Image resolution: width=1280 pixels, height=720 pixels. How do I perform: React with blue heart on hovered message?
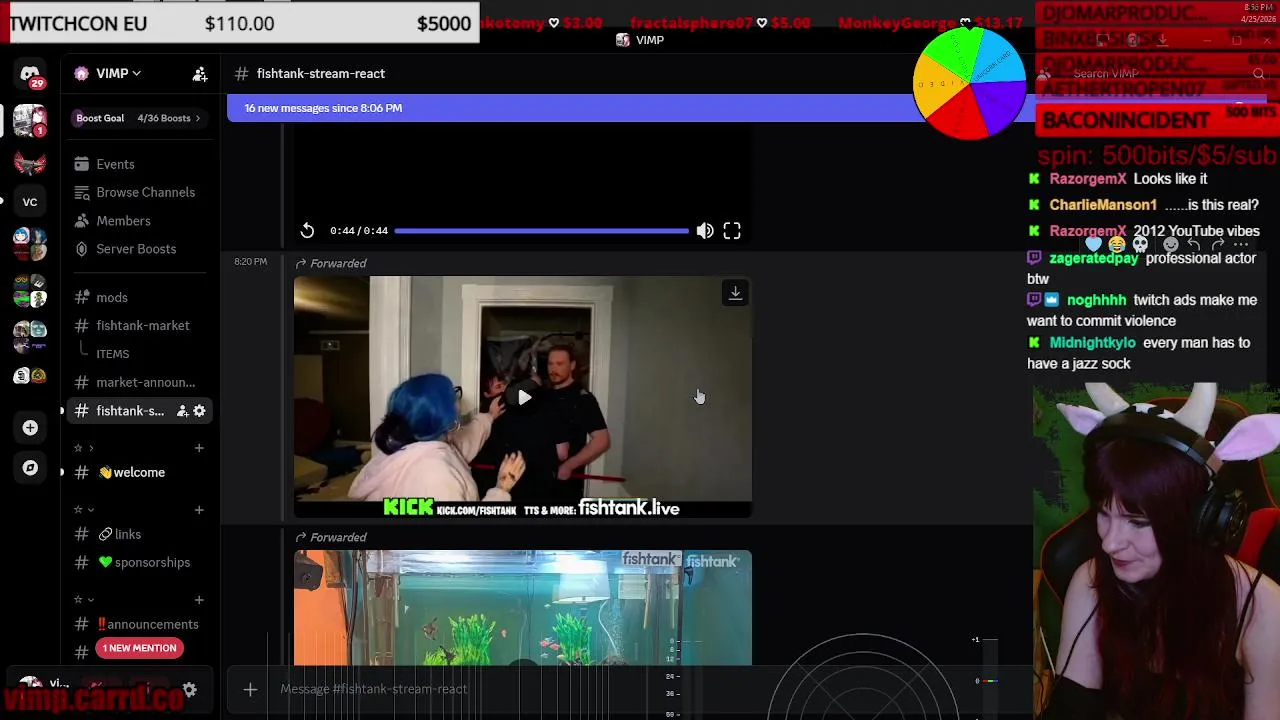[1093, 244]
